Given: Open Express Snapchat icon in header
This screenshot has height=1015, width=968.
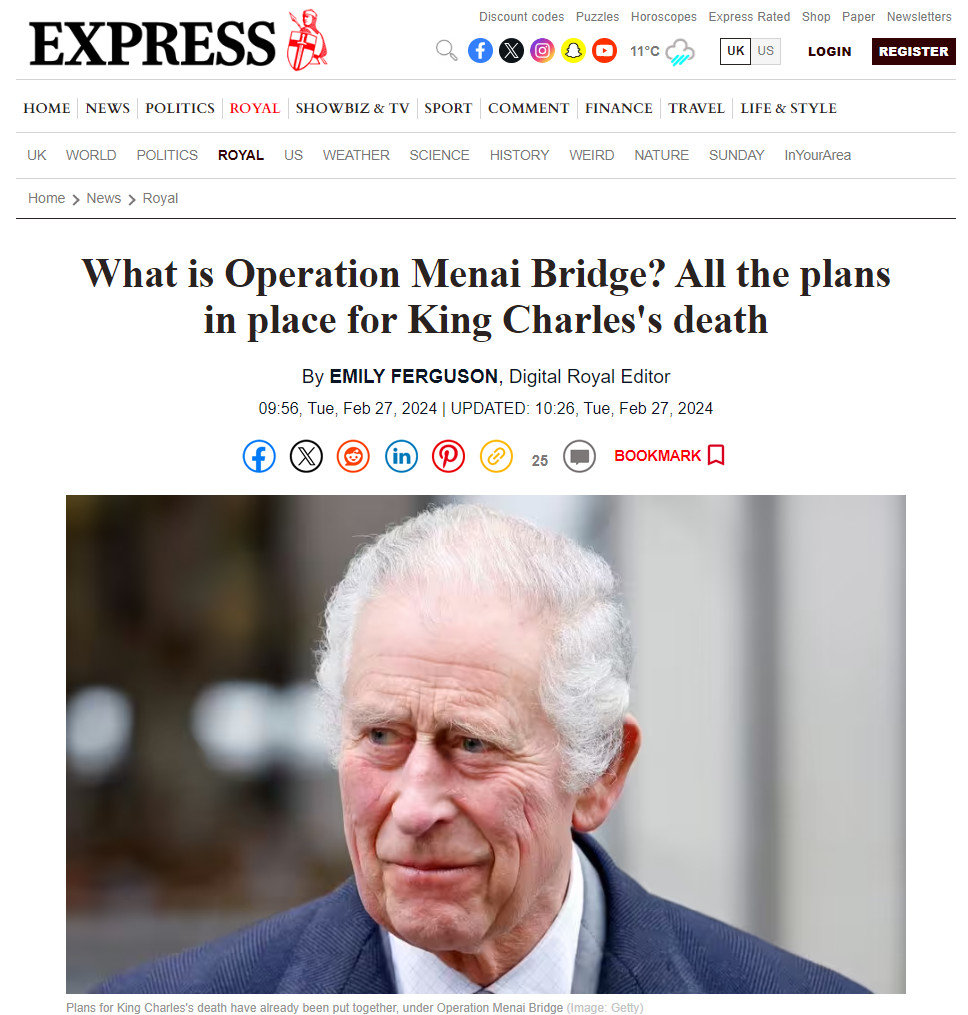Looking at the screenshot, I should [573, 50].
